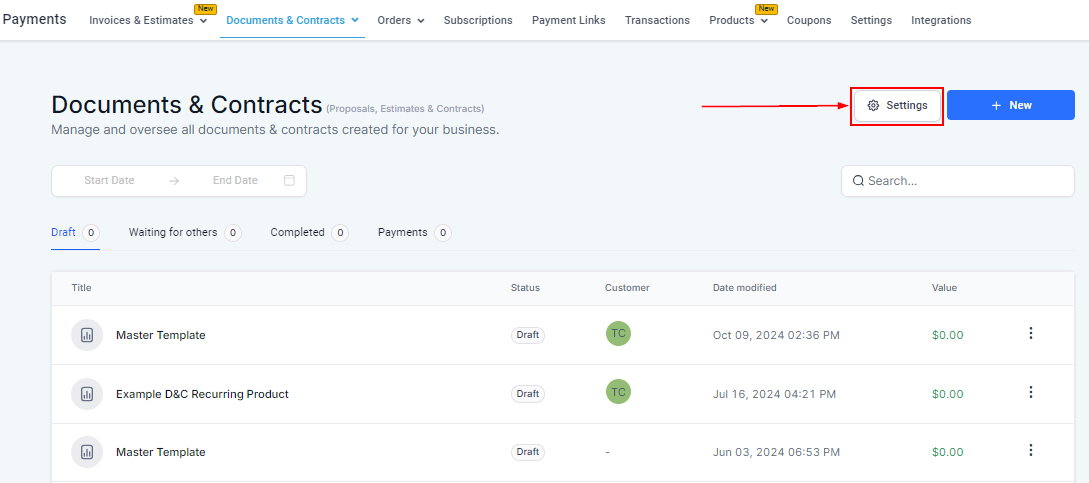Click the TC customer avatar dated Jul 16

[x=618, y=392]
